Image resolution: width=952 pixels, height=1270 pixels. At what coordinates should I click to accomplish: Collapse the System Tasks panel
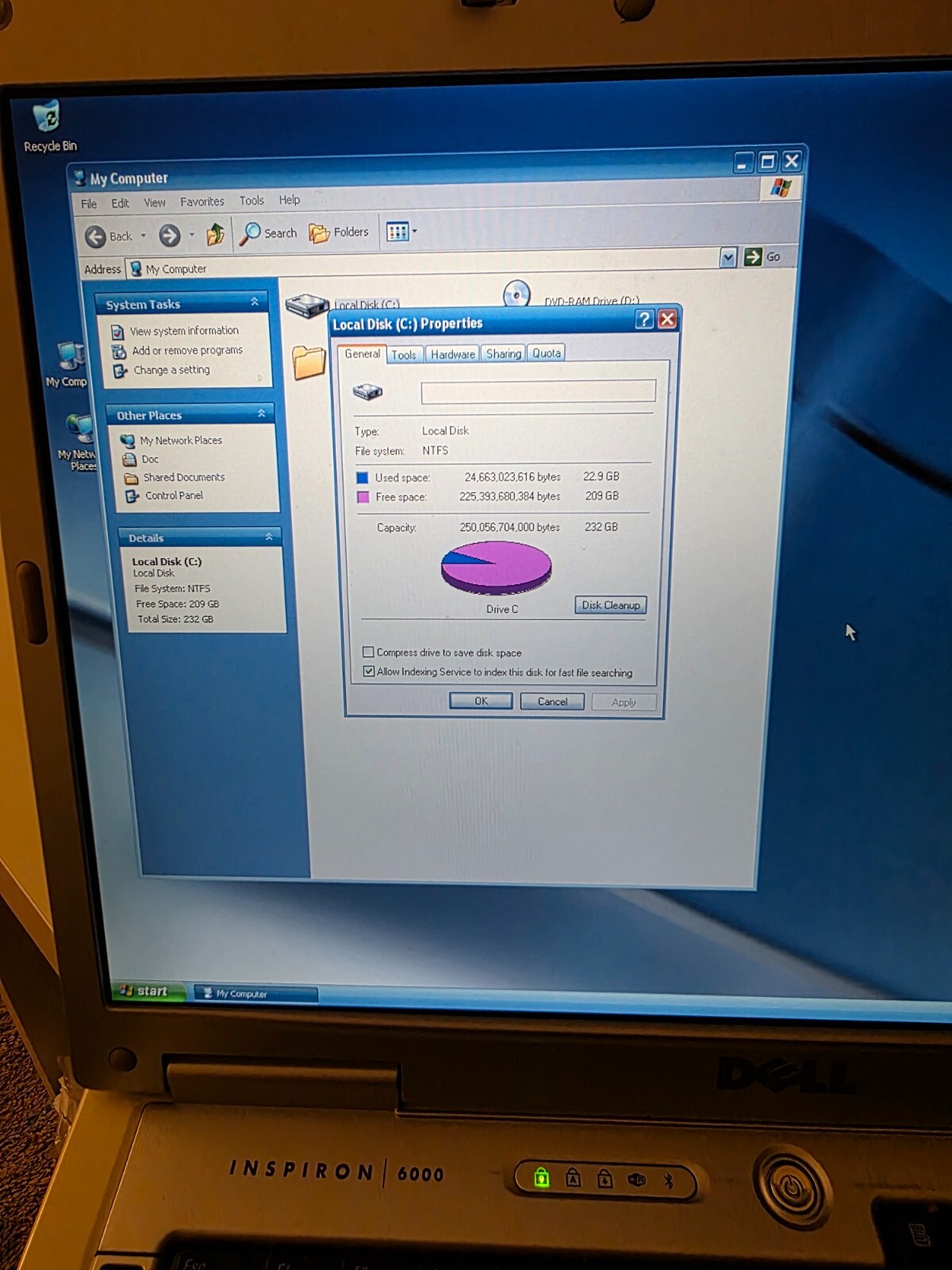pos(255,302)
